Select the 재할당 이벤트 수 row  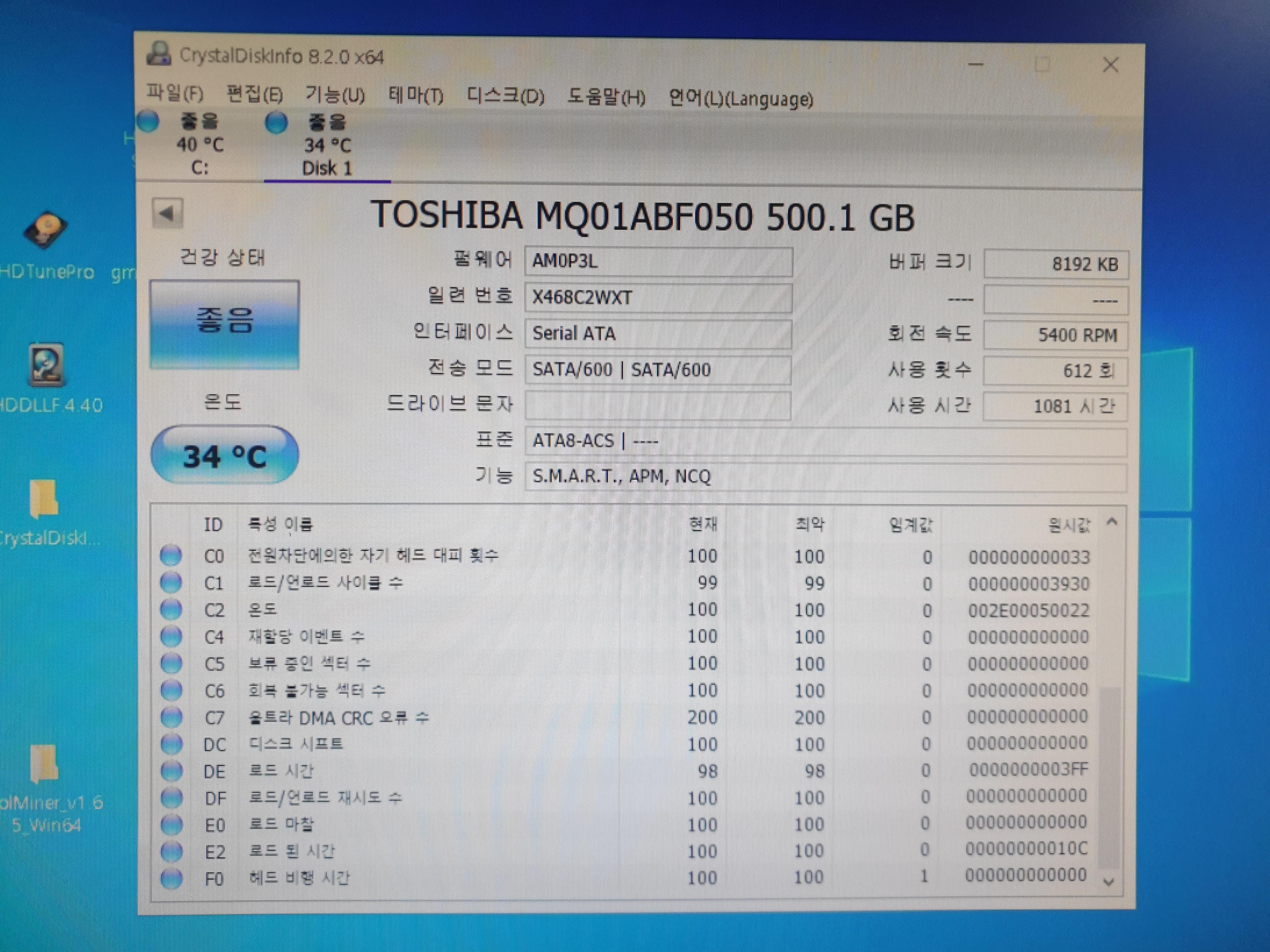(x=625, y=636)
